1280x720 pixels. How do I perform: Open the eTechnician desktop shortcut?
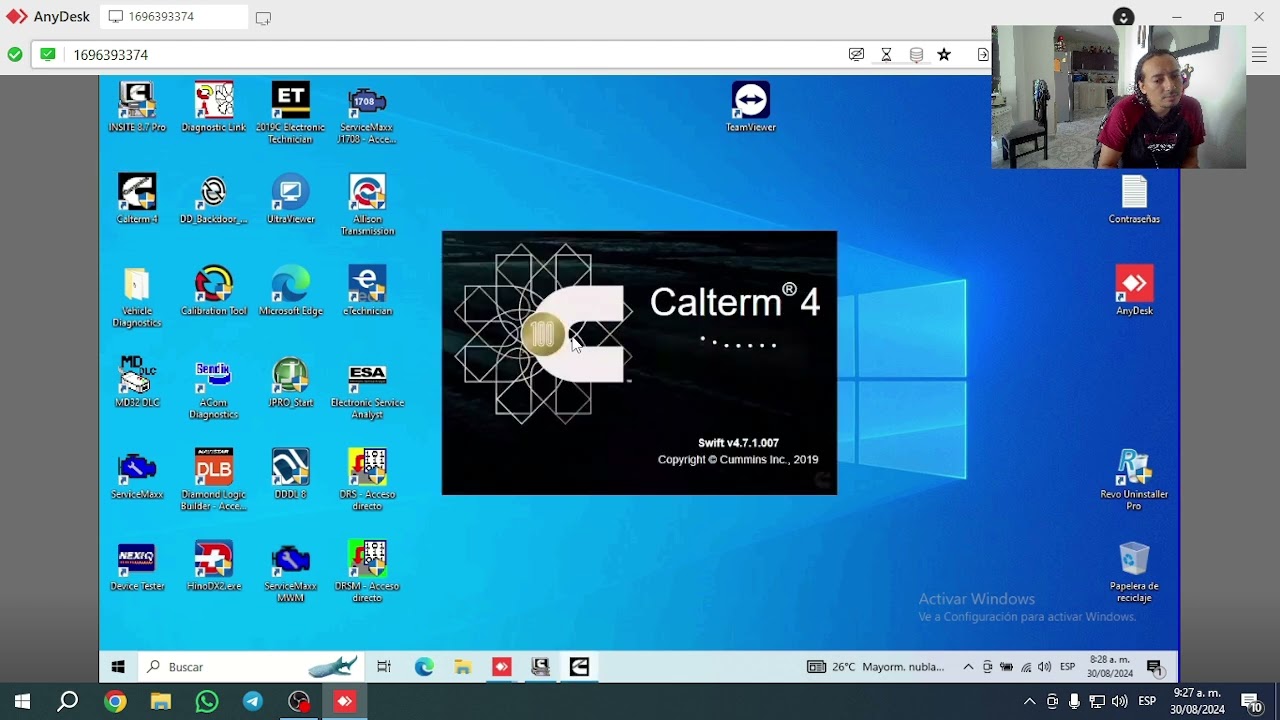coord(367,291)
